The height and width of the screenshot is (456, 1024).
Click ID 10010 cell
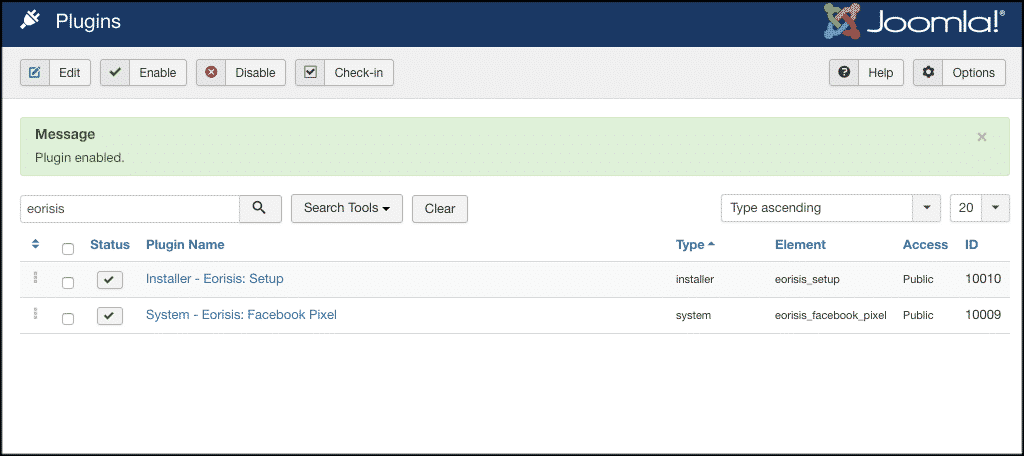click(x=983, y=279)
